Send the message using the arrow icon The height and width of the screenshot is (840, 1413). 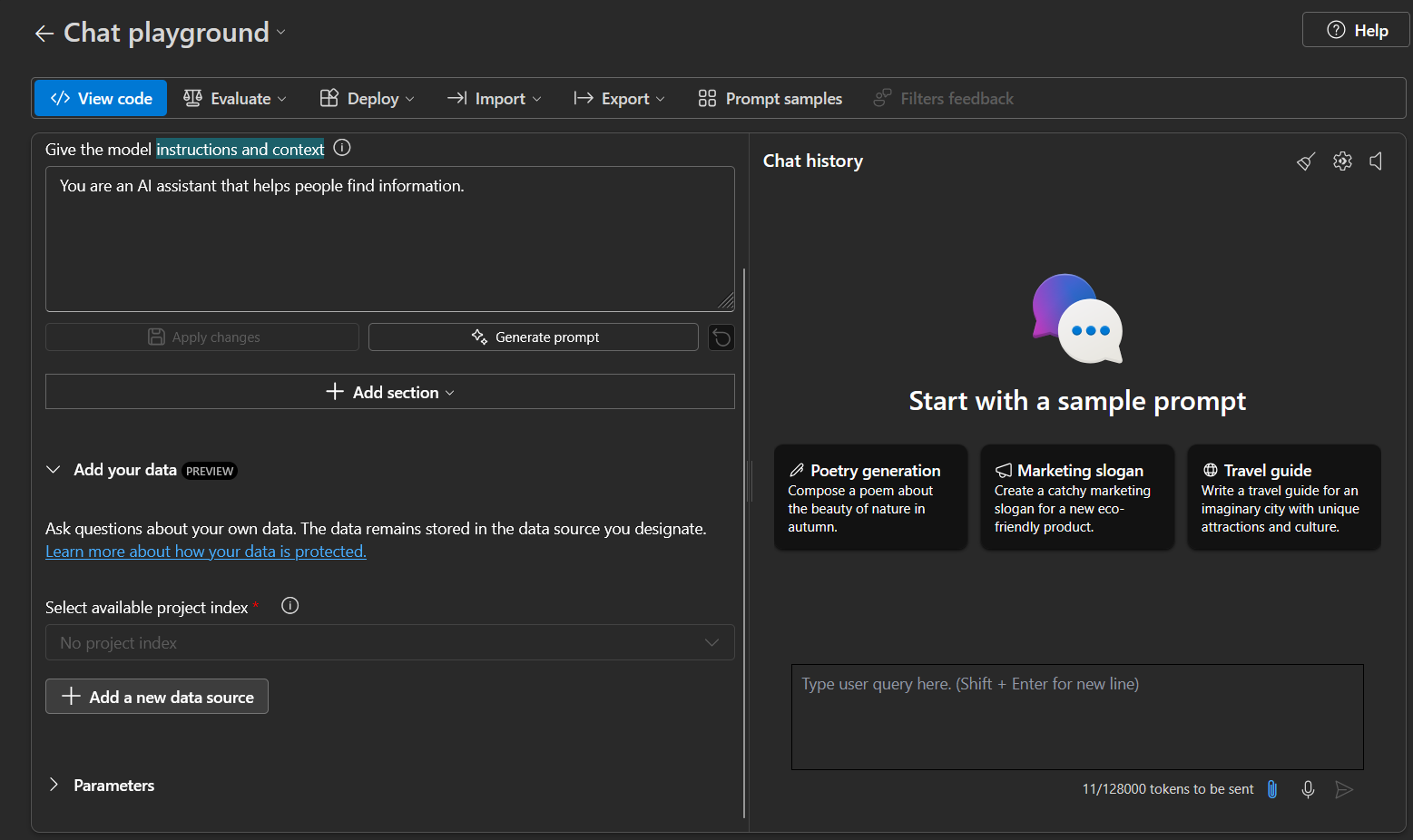(1344, 789)
